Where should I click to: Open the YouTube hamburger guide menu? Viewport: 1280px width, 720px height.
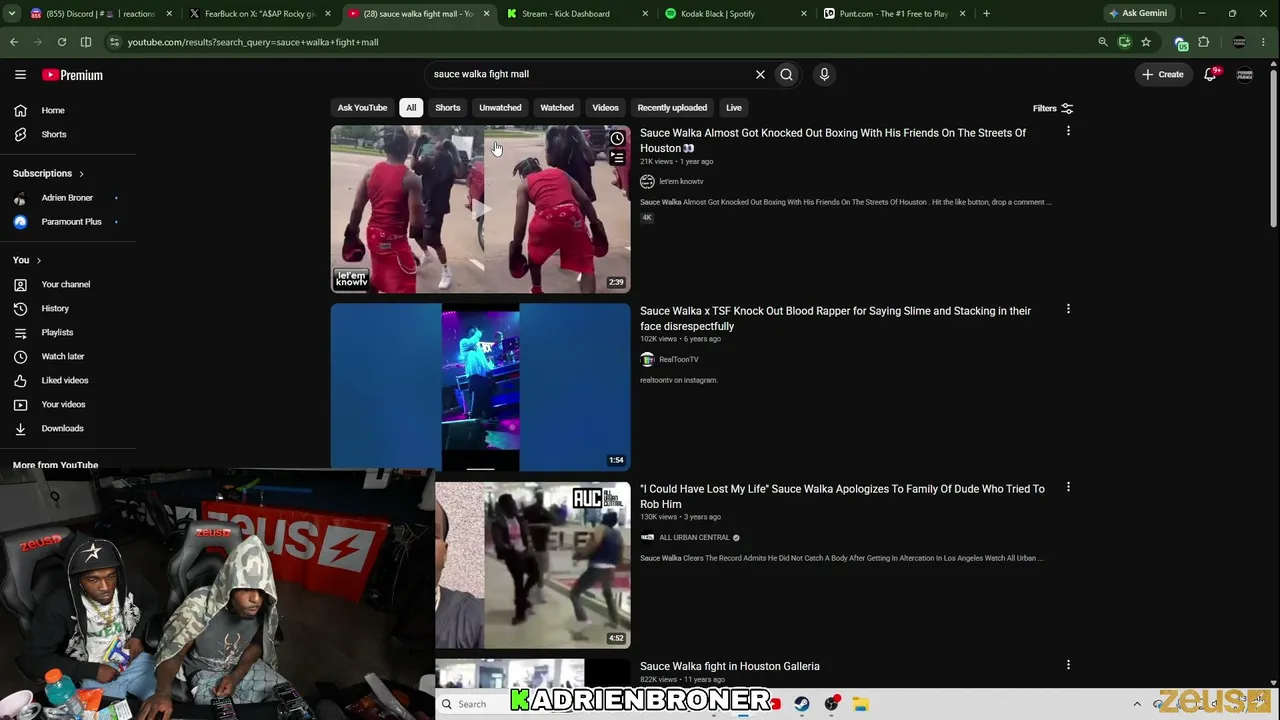pyautogui.click(x=20, y=75)
